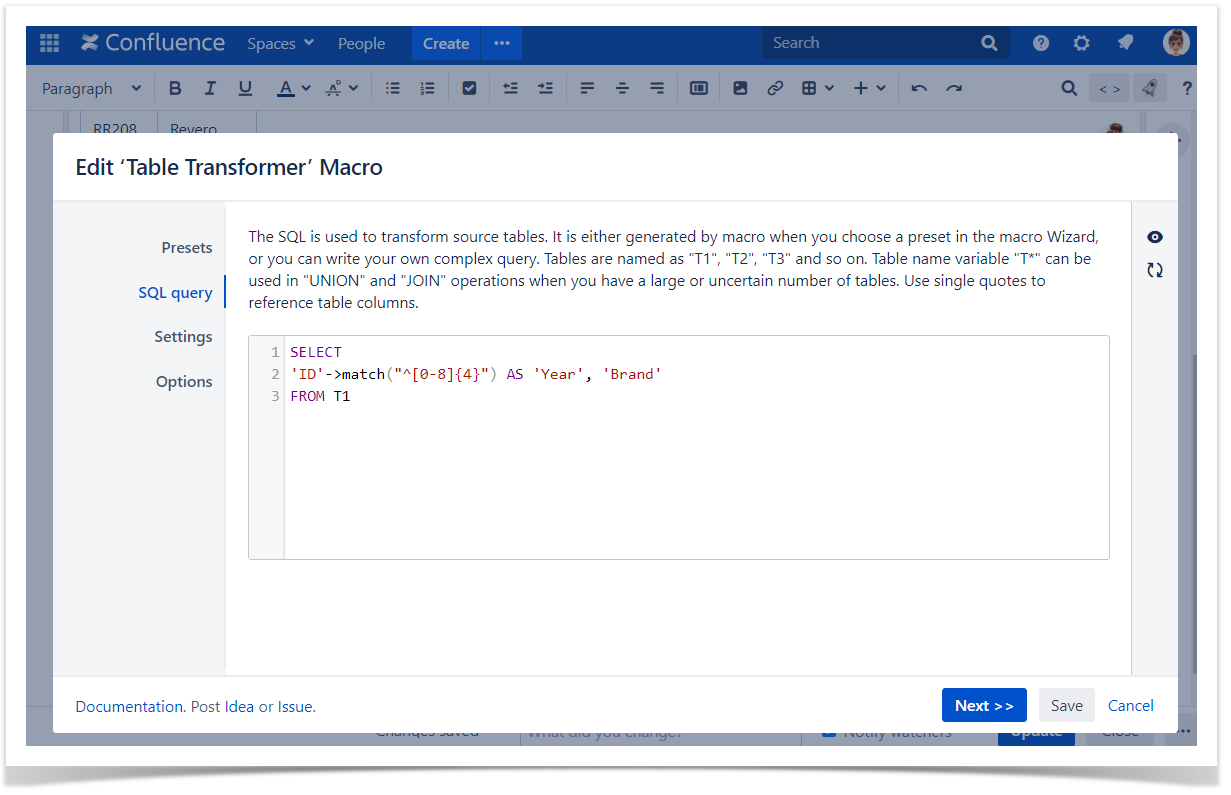Click the Bold formatting icon
The image size is (1231, 795).
tap(175, 88)
